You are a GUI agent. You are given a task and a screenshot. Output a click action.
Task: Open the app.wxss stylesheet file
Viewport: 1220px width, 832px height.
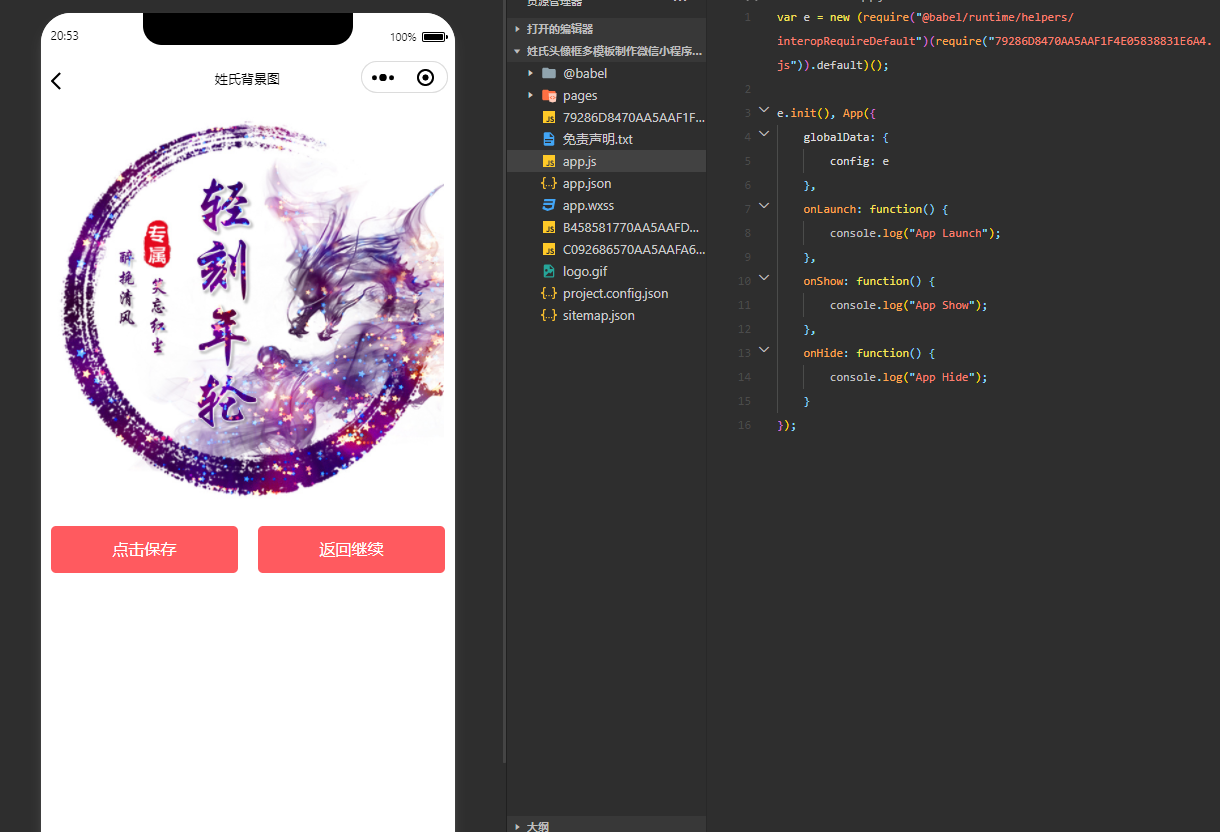(588, 205)
